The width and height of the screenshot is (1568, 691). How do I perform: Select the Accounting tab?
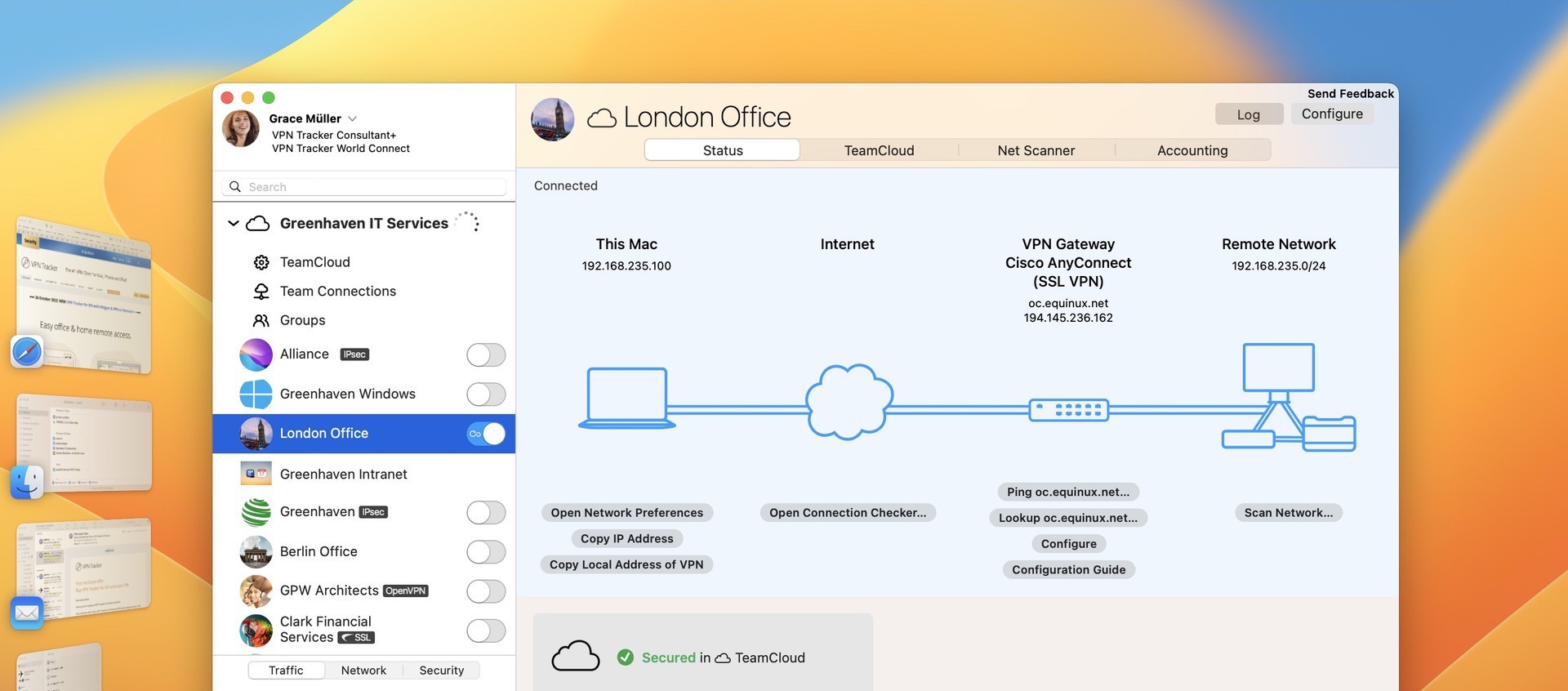tap(1192, 150)
